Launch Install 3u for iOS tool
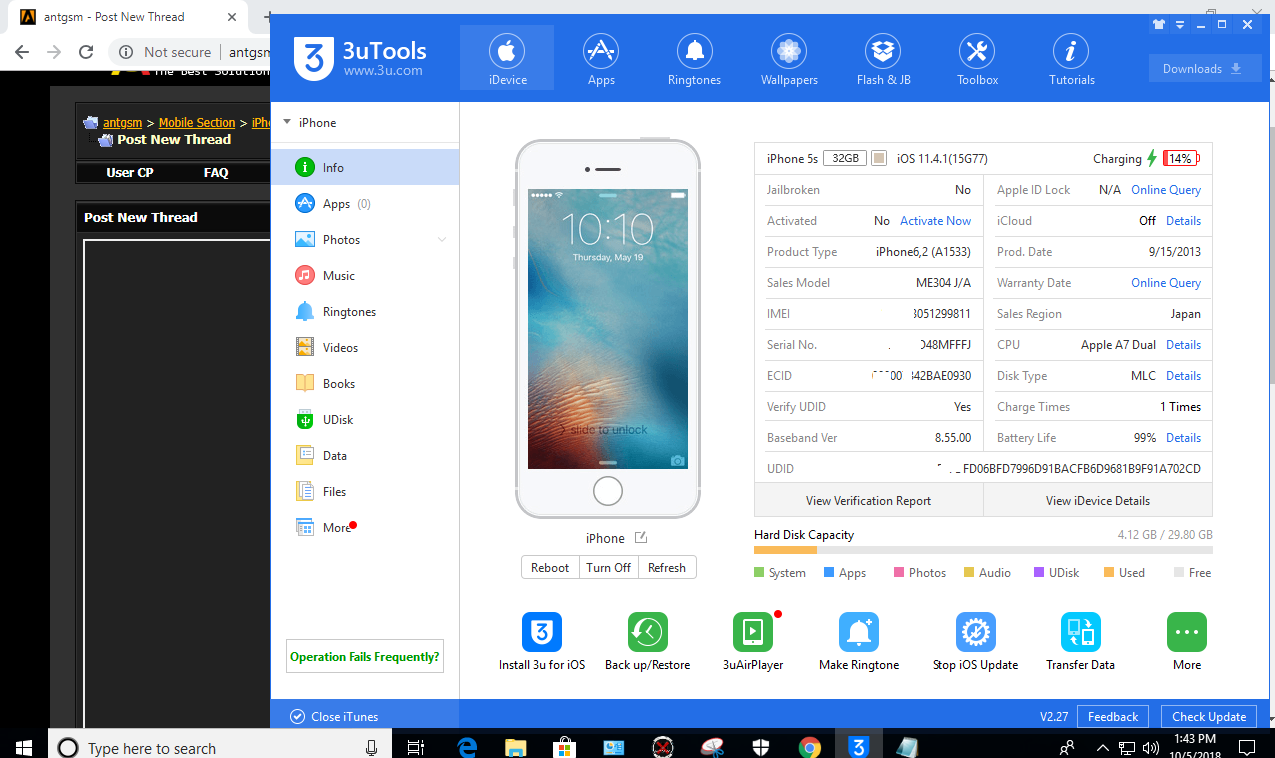 [x=542, y=642]
